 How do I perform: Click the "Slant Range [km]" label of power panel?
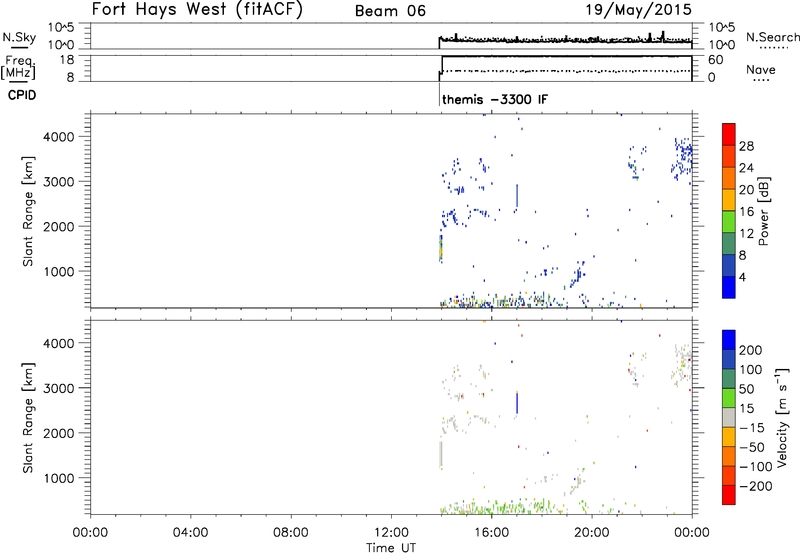pyautogui.click(x=28, y=211)
